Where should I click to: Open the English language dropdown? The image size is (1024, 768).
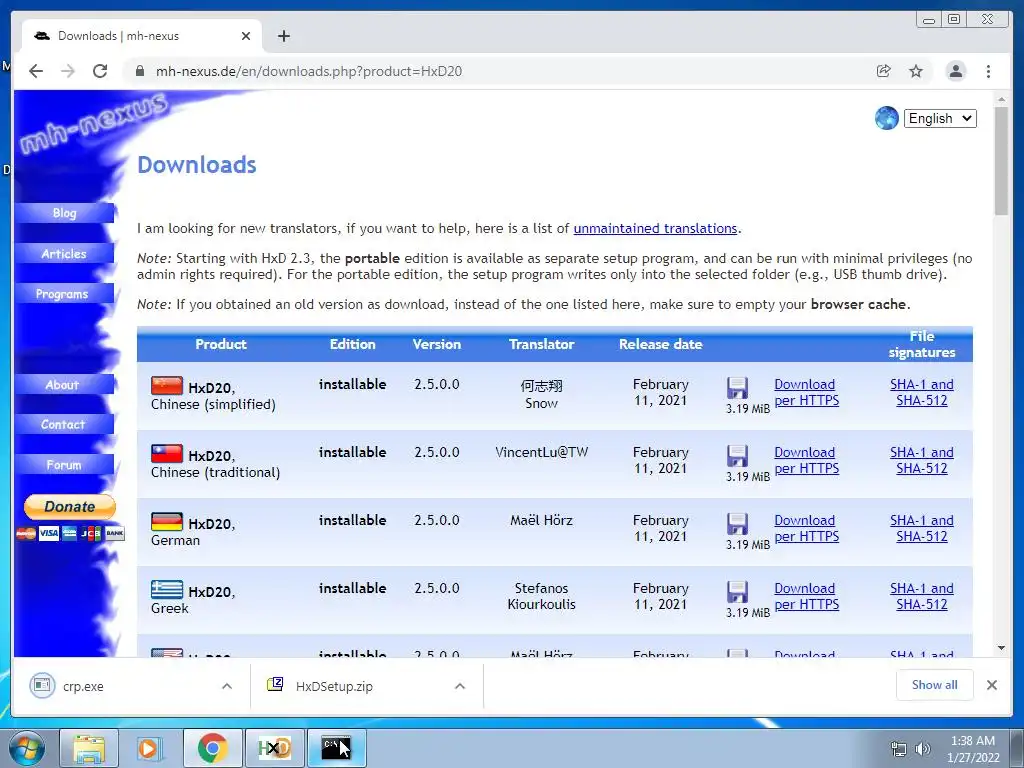tap(940, 118)
